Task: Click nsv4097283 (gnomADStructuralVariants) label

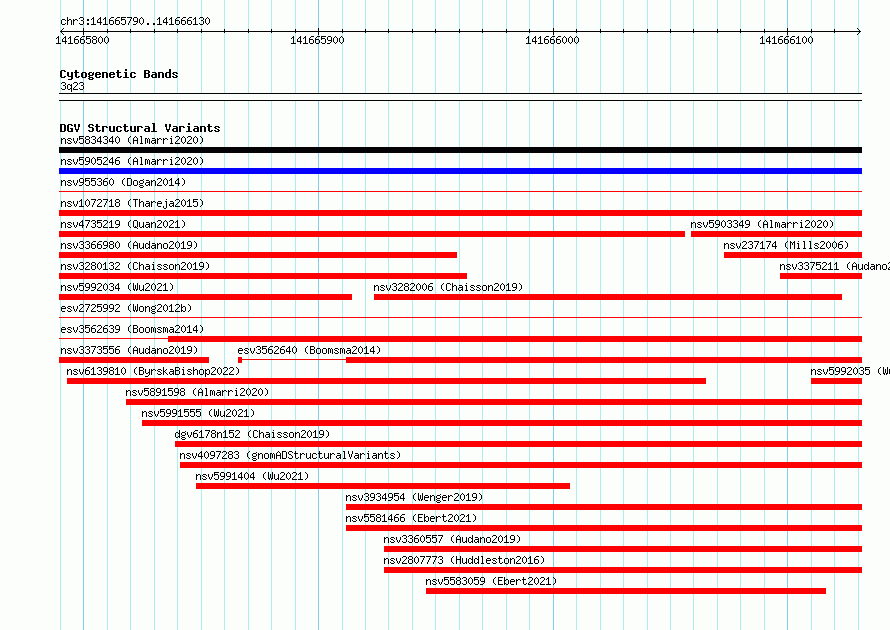Action: [x=290, y=455]
